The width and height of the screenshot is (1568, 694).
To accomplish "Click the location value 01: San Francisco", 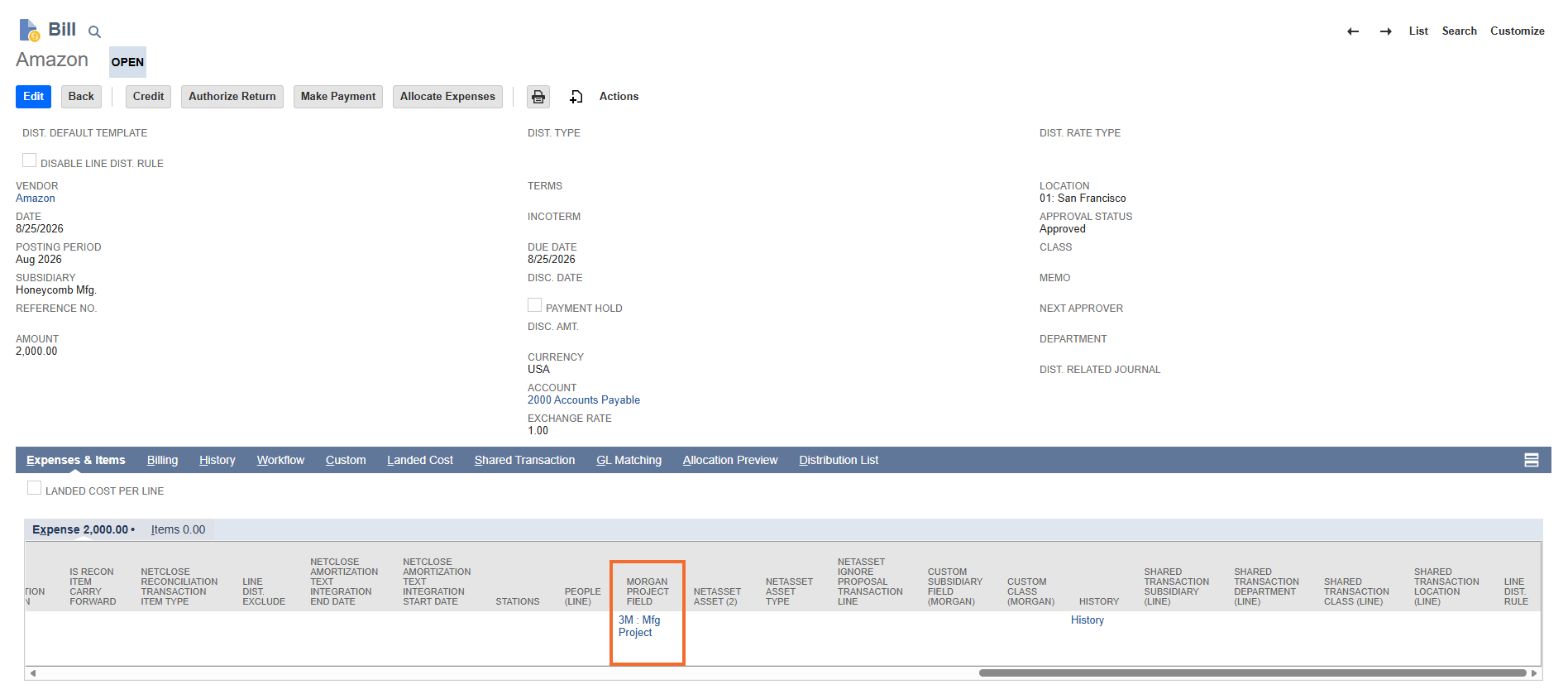I will pos(1083,199).
